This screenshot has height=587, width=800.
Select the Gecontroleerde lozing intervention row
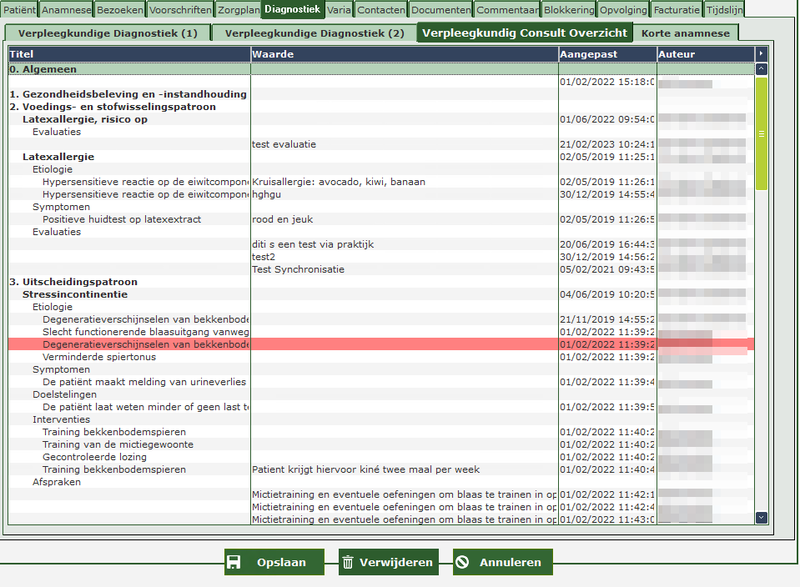(95, 457)
